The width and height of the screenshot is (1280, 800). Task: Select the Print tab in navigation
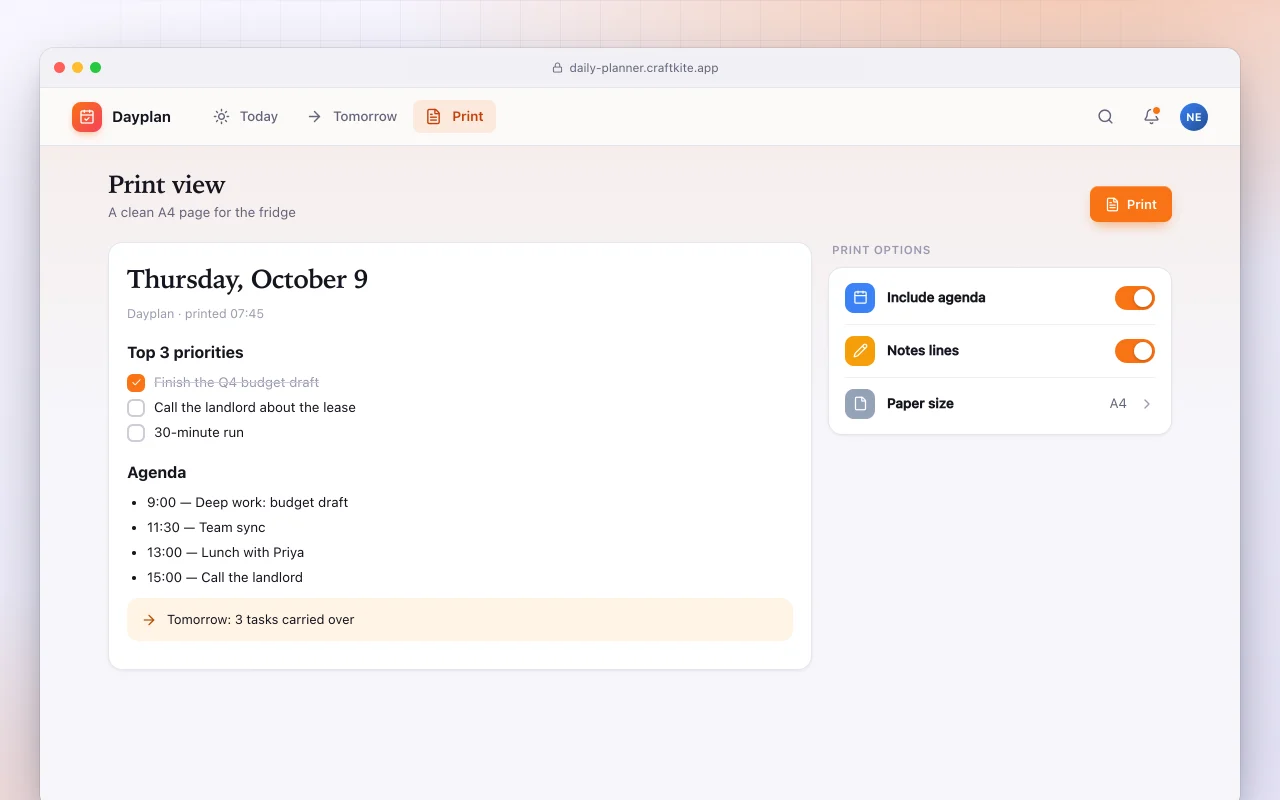tap(454, 117)
